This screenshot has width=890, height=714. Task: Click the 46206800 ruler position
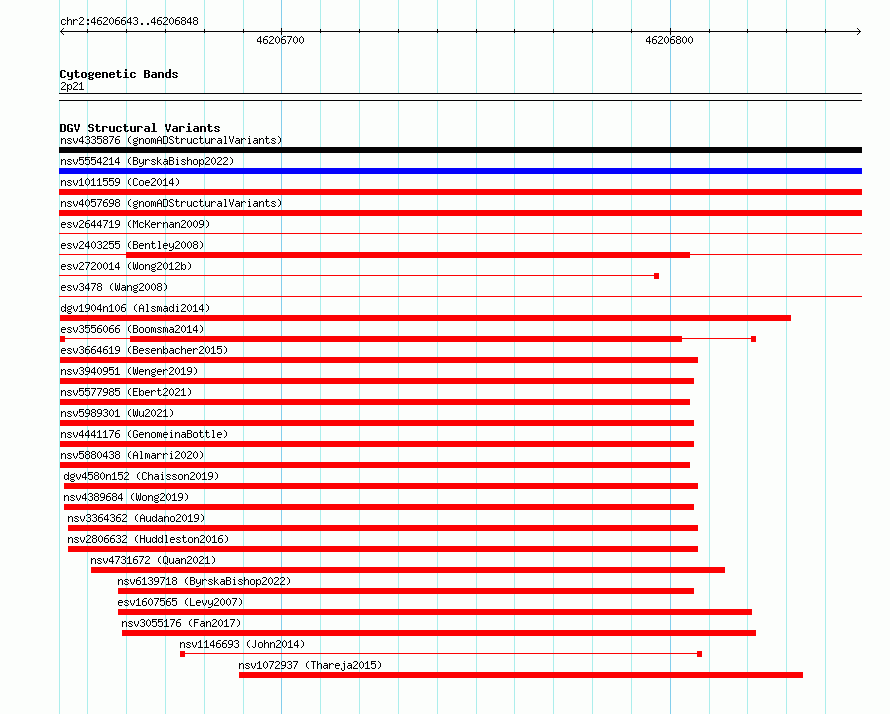coord(669,40)
